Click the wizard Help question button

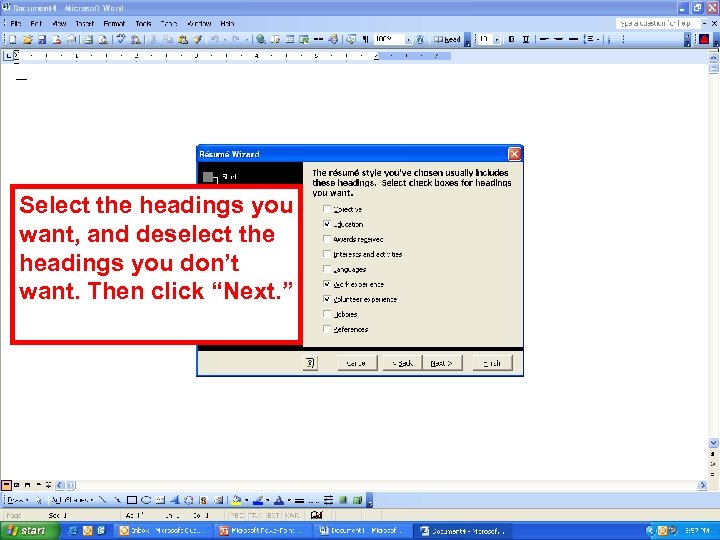click(x=310, y=363)
